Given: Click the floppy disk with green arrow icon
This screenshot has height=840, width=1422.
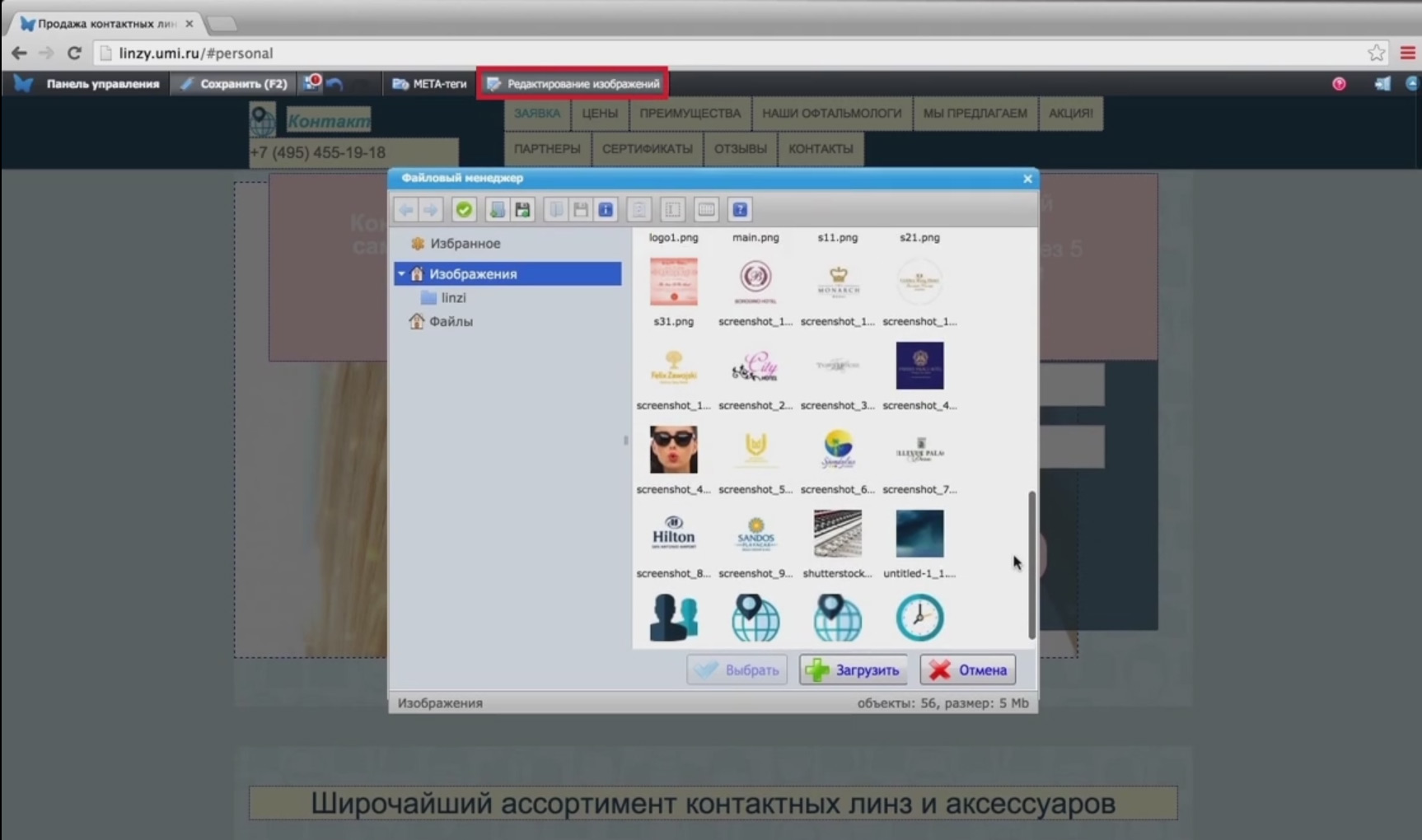Looking at the screenshot, I should [522, 210].
